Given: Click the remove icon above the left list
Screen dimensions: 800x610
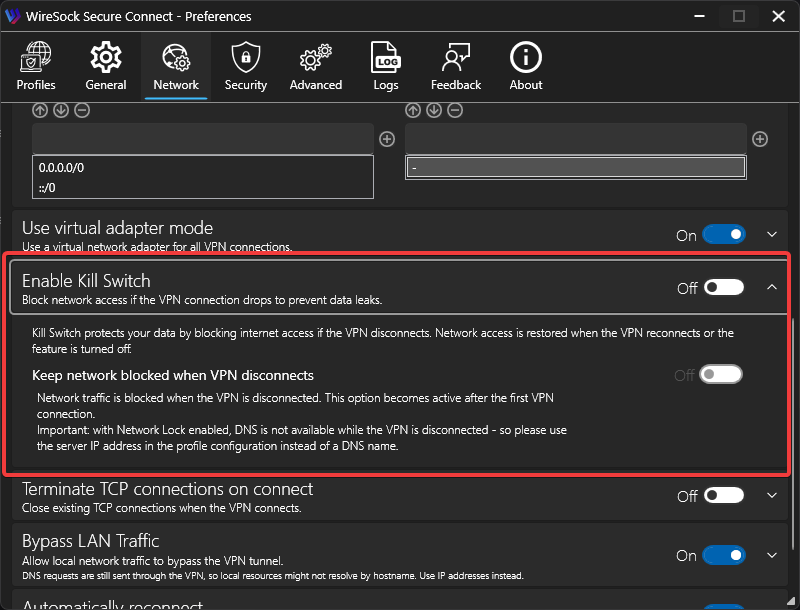Looking at the screenshot, I should coord(82,111).
